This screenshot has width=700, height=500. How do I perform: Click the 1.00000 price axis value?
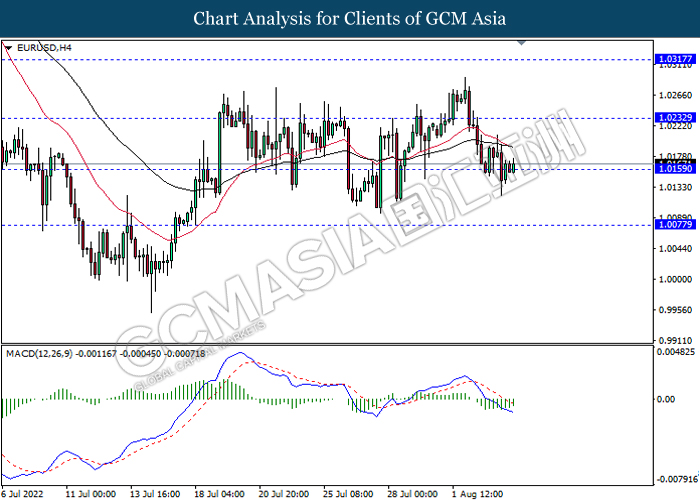[675, 279]
